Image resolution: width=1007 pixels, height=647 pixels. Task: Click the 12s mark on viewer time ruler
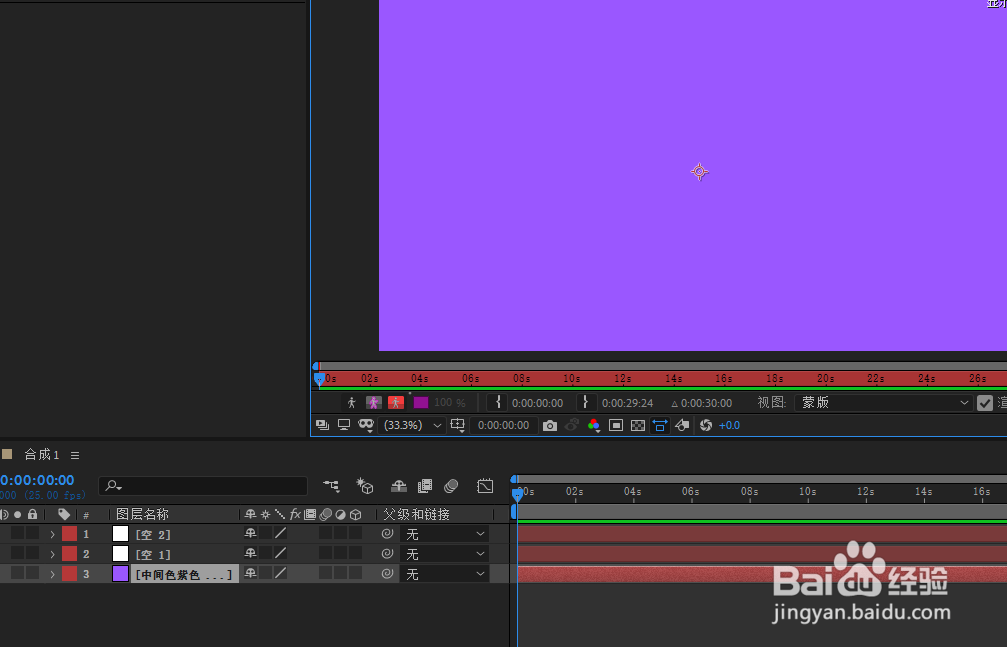point(622,379)
